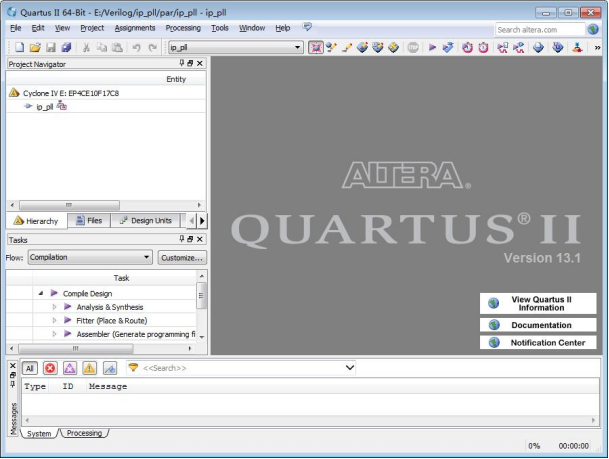Click the Save All toolbar icon
Image resolution: width=609 pixels, height=459 pixels.
66,47
